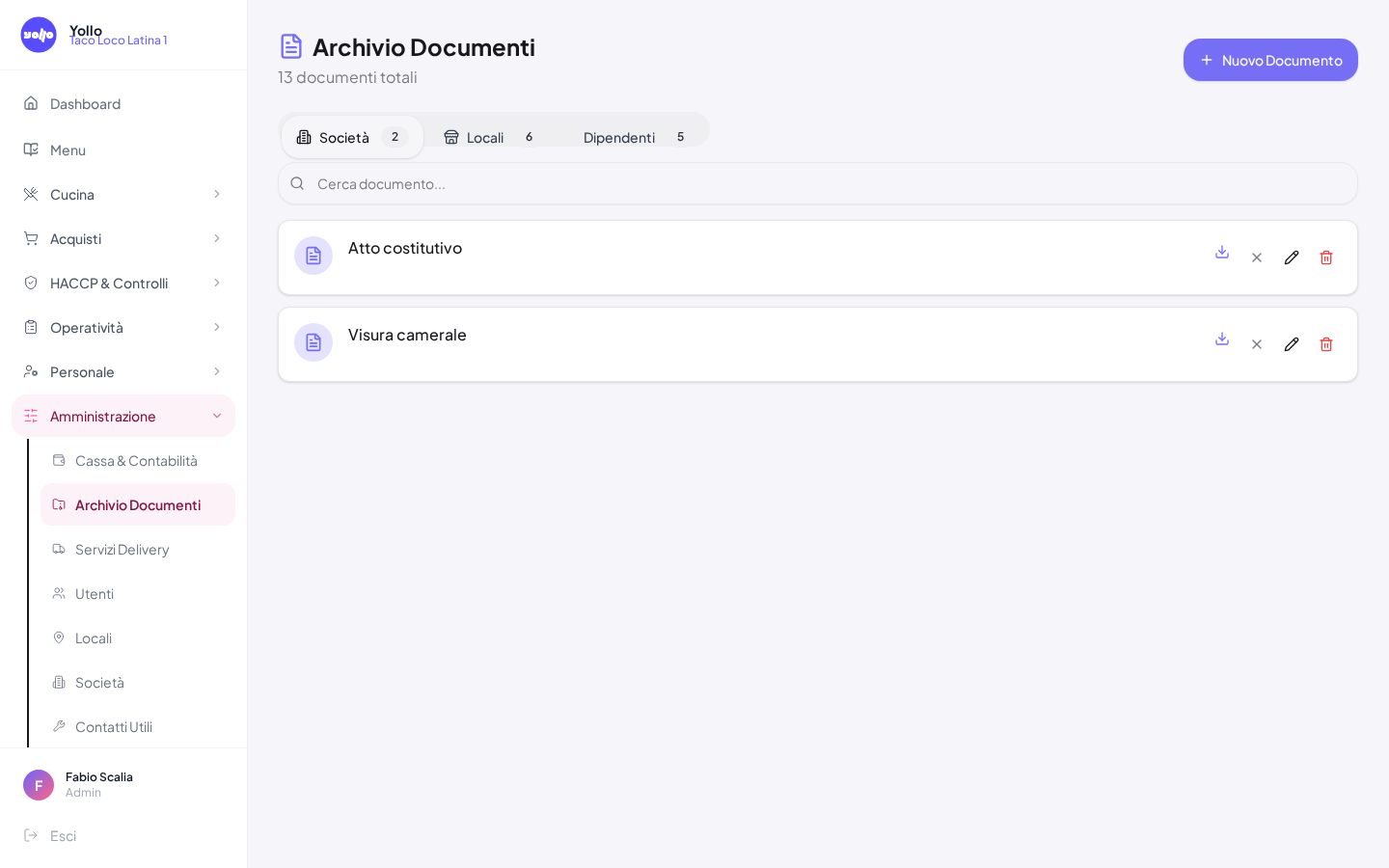1389x868 pixels.
Task: Download the Atto costitutivo document
Action: click(x=1222, y=252)
